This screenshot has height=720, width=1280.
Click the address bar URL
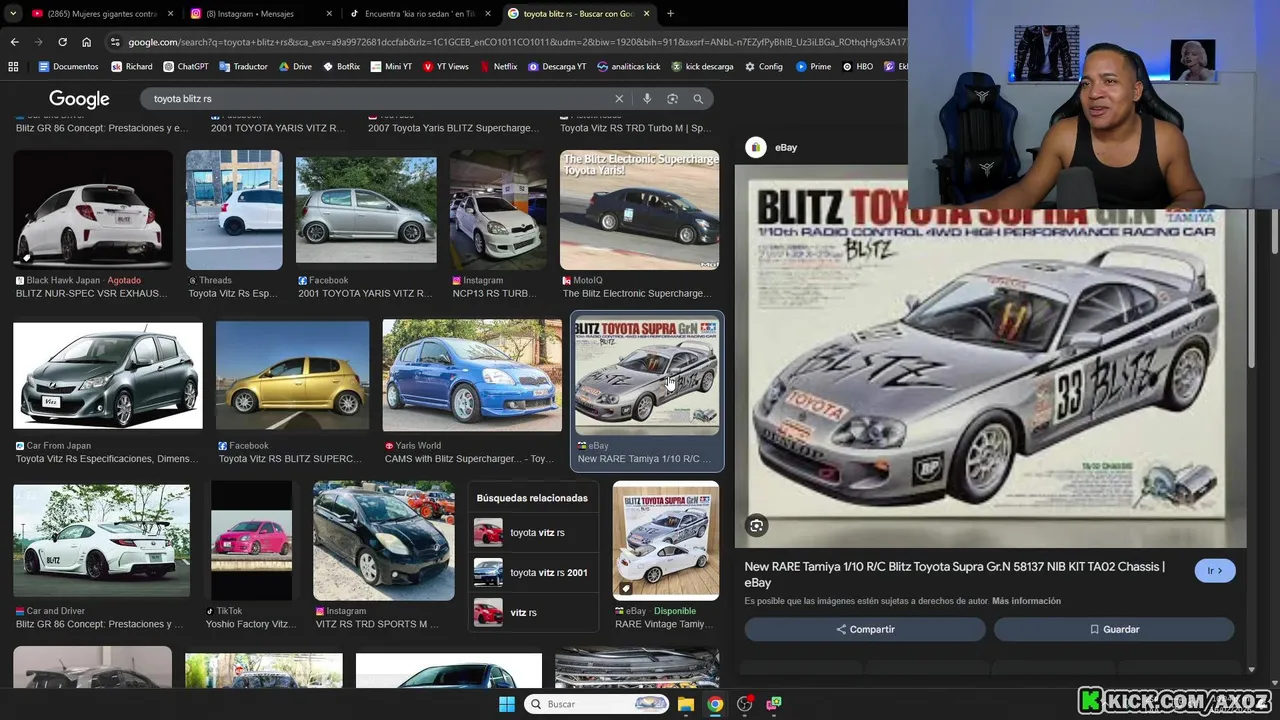[x=515, y=42]
